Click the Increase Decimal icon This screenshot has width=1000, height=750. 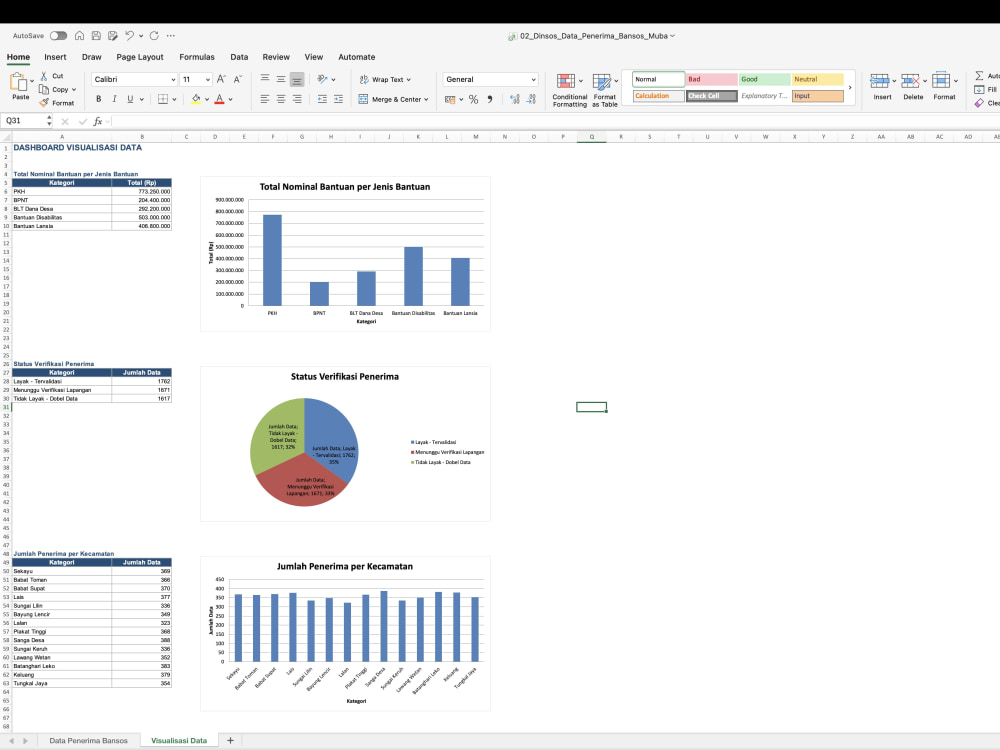point(515,99)
